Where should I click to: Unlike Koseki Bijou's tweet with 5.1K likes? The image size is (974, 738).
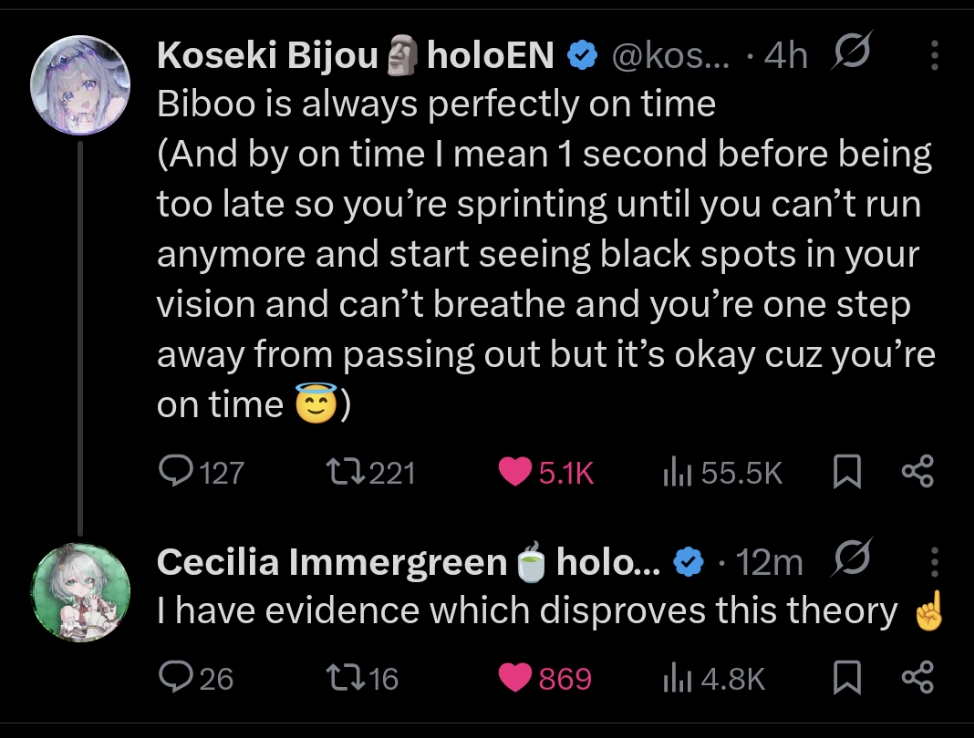point(546,472)
